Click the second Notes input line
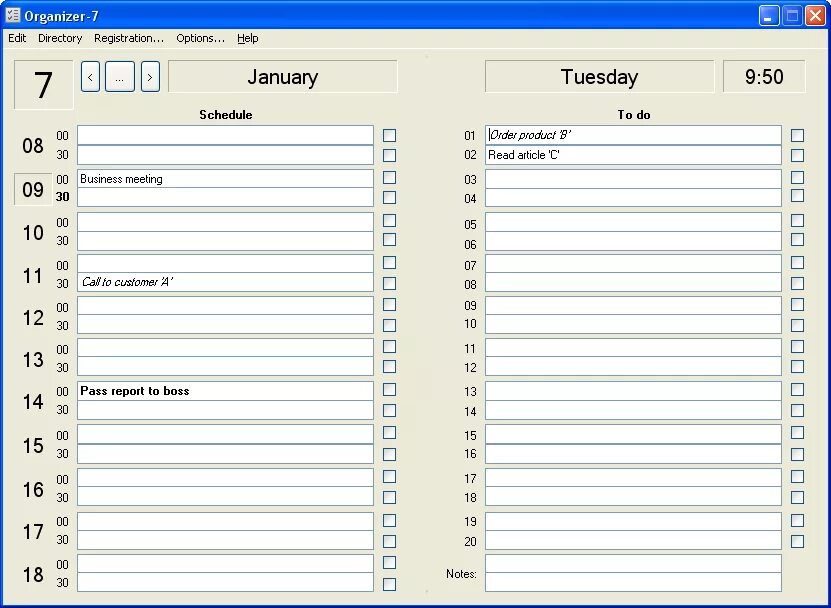This screenshot has width=831, height=608. pos(633,582)
